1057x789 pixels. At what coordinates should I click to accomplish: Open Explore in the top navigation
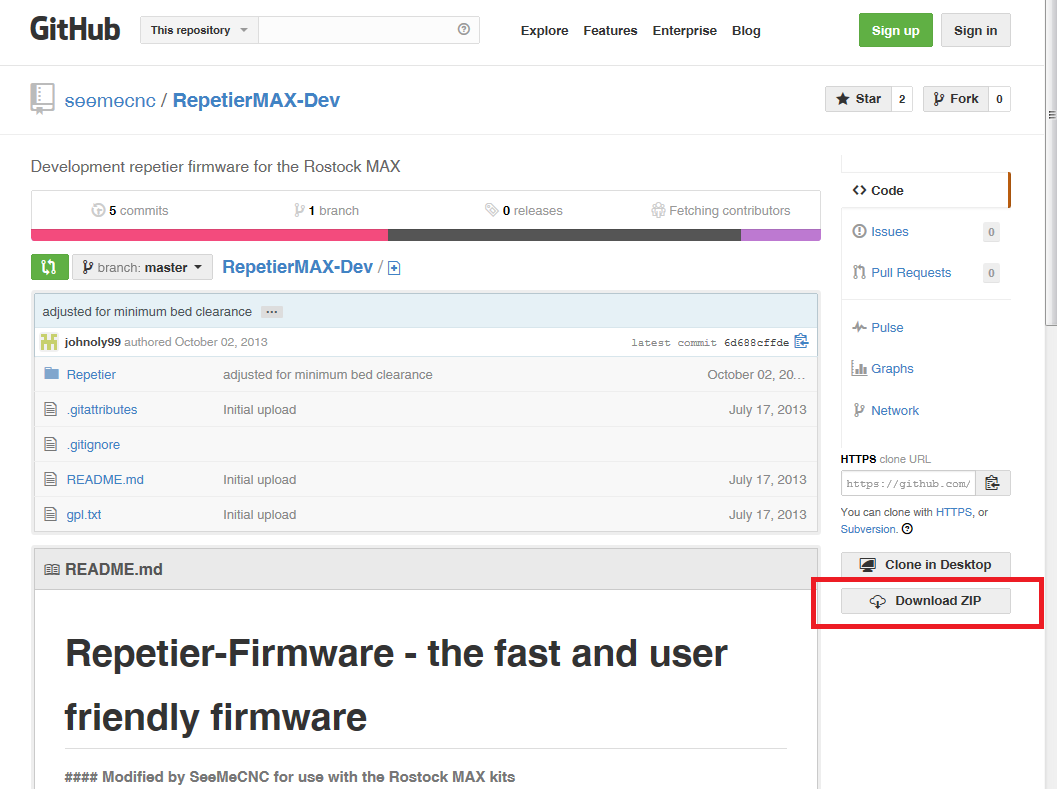click(544, 31)
